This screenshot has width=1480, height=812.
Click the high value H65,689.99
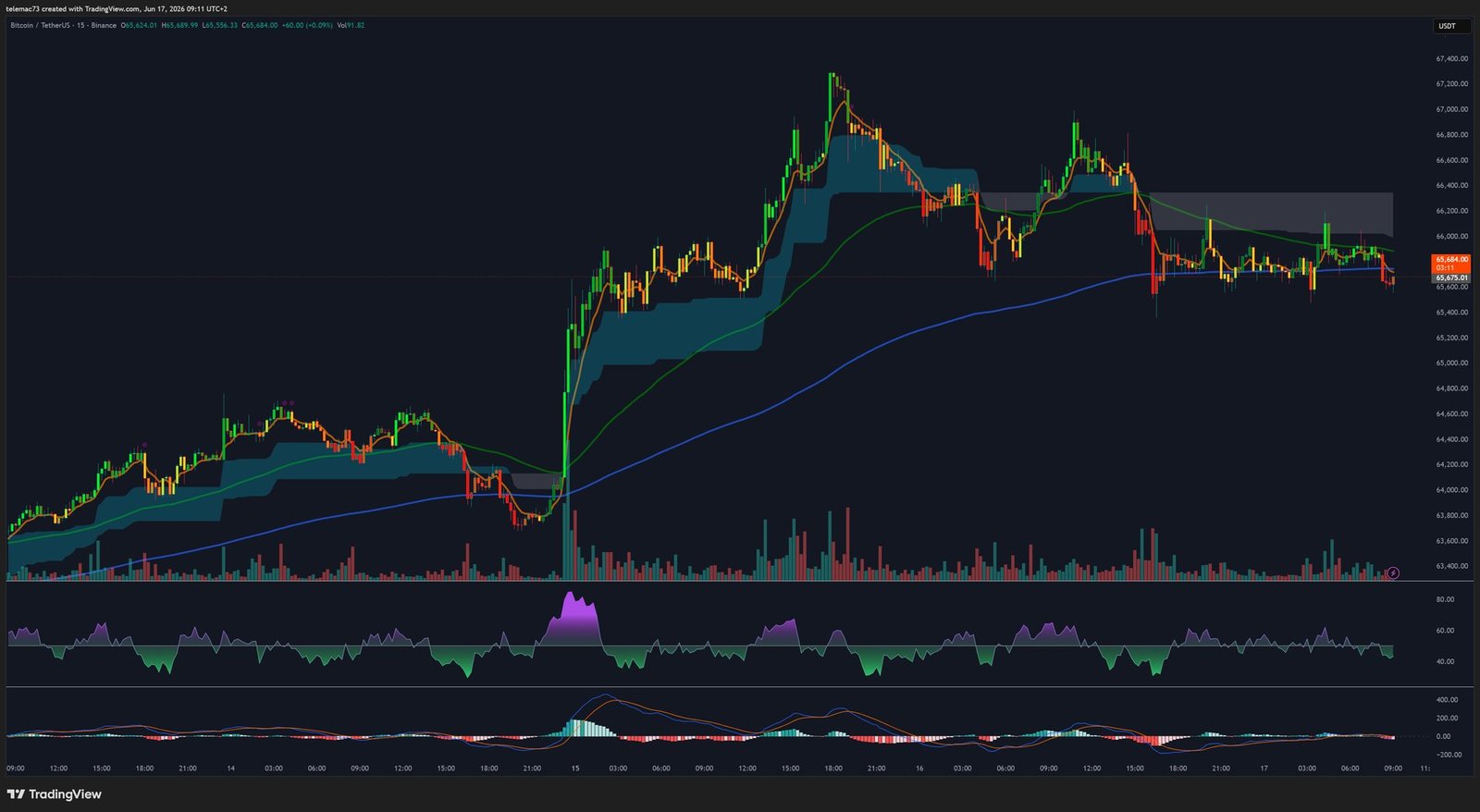179,25
